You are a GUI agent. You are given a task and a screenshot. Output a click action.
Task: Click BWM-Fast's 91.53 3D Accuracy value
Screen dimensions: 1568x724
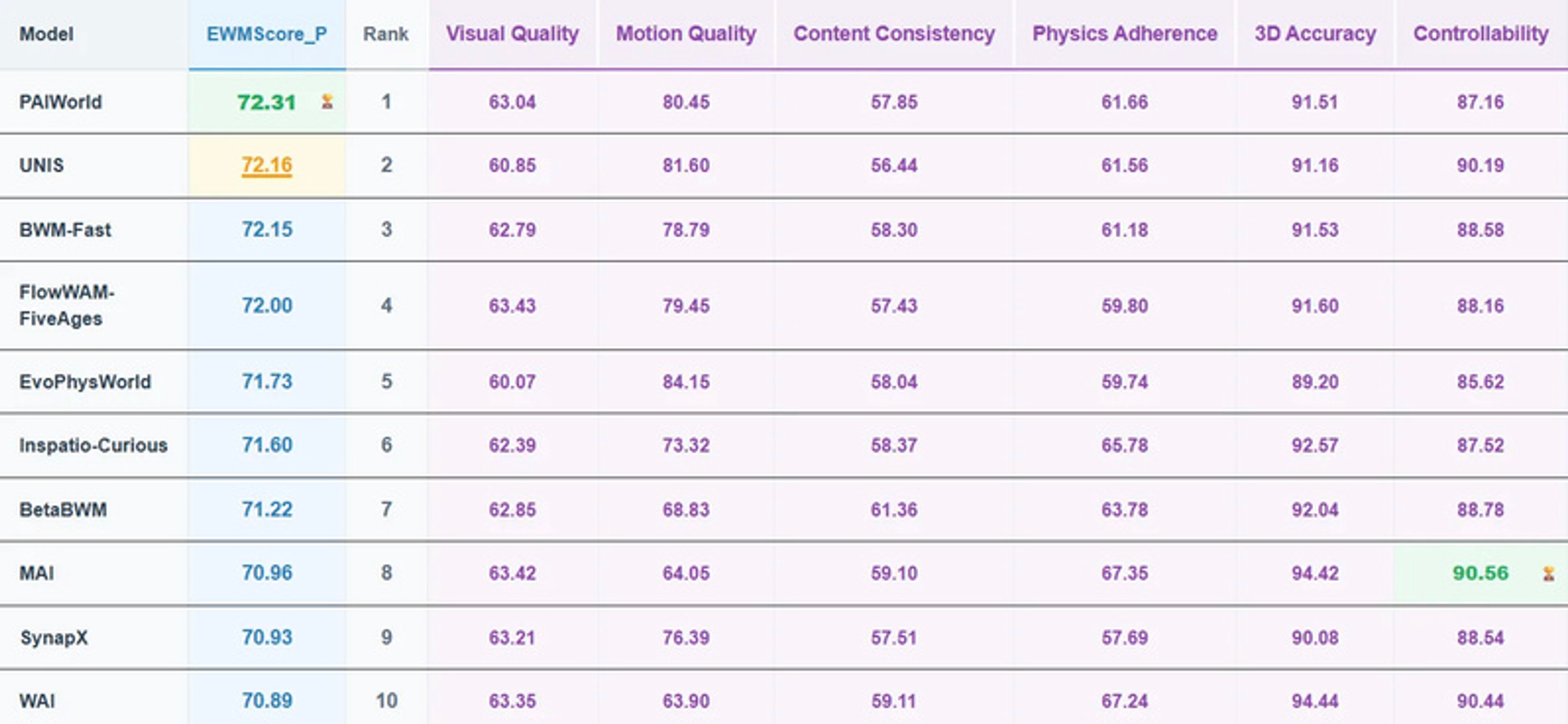coord(1315,229)
